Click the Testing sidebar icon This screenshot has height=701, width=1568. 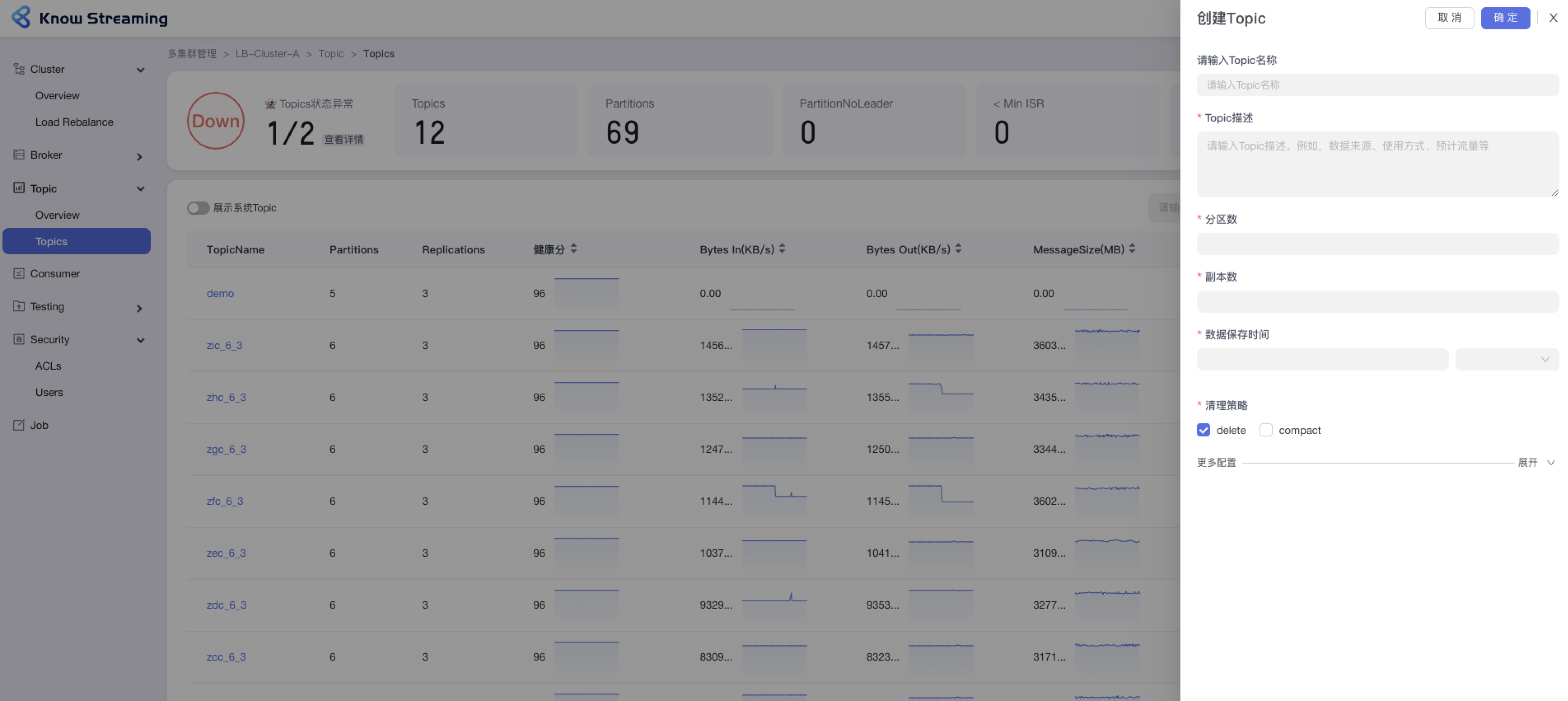pyautogui.click(x=19, y=306)
